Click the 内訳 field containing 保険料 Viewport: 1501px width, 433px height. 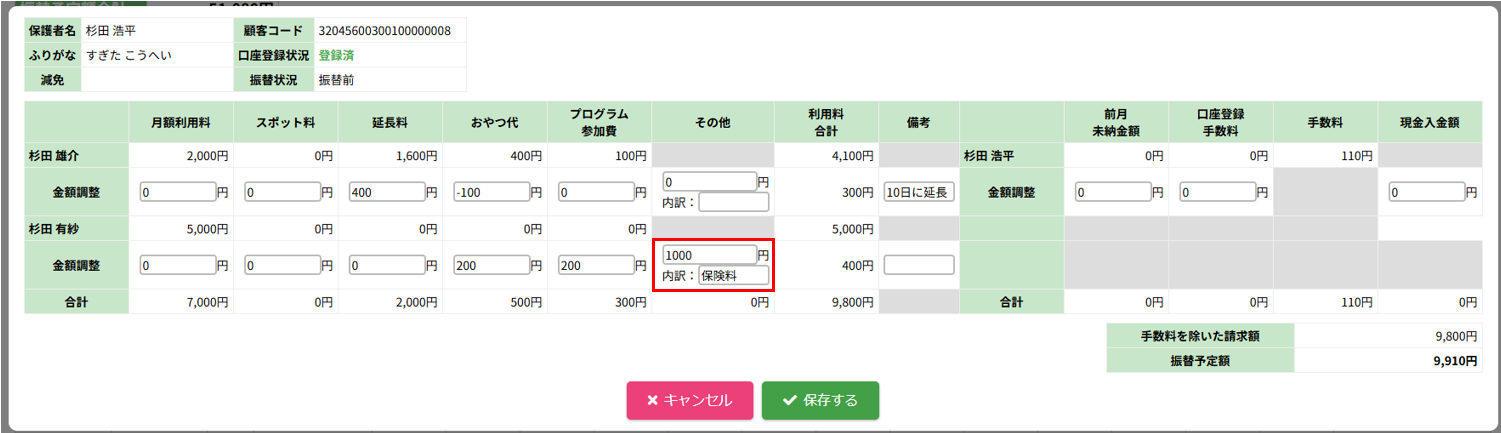[x=733, y=276]
